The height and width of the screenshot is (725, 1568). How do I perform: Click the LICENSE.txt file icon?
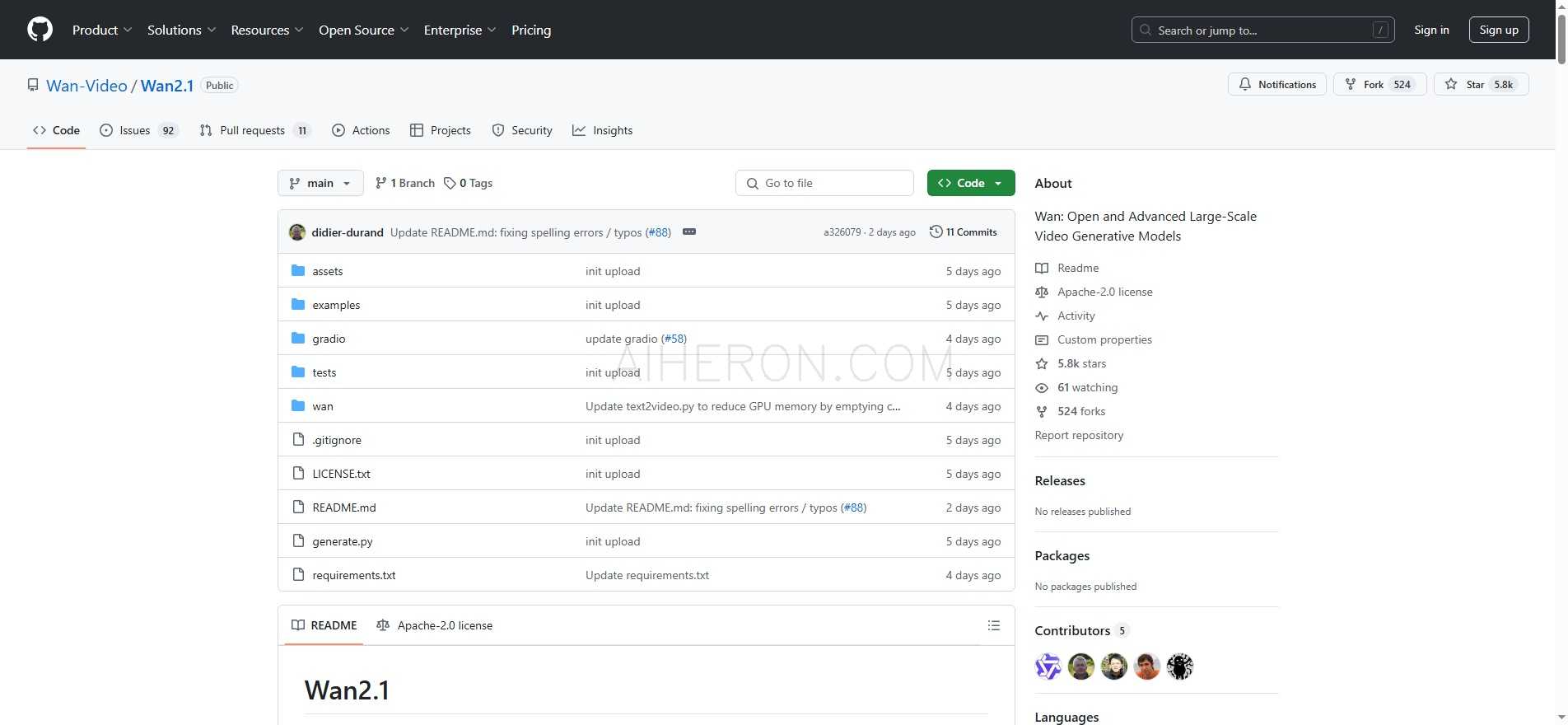[x=298, y=473]
